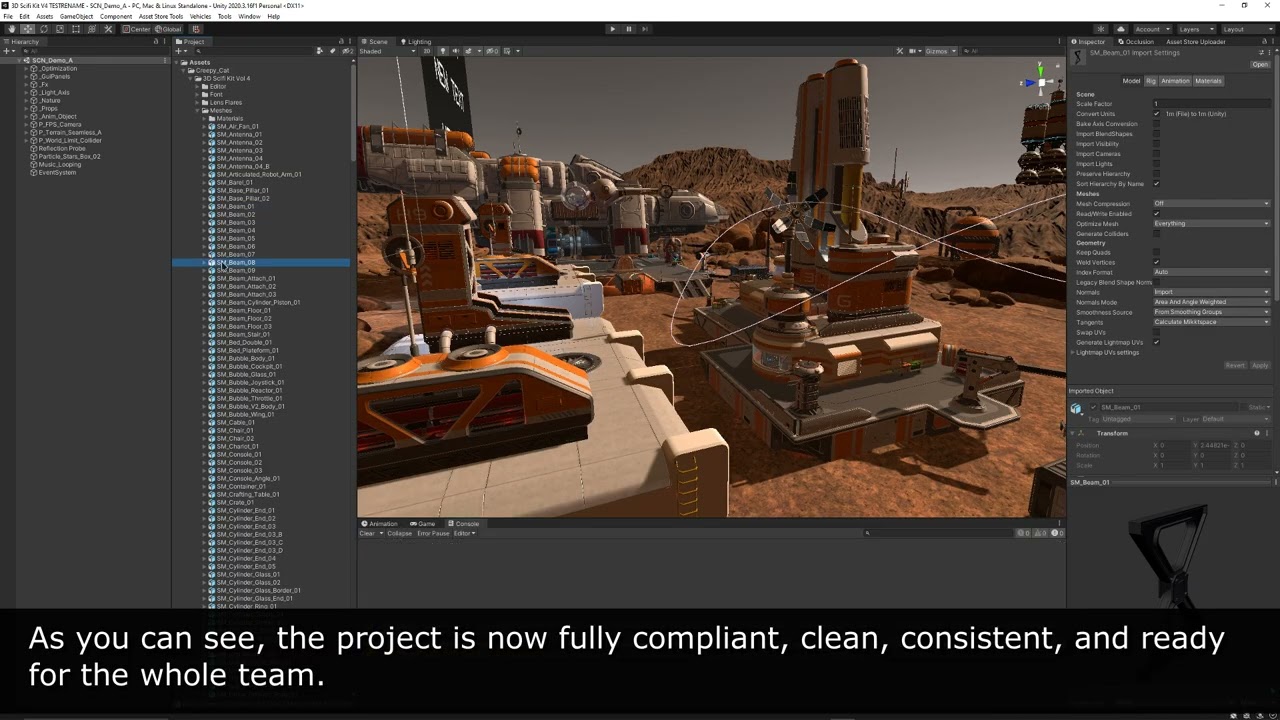Enable Bake Axis Conversion checkbox

(x=1157, y=124)
